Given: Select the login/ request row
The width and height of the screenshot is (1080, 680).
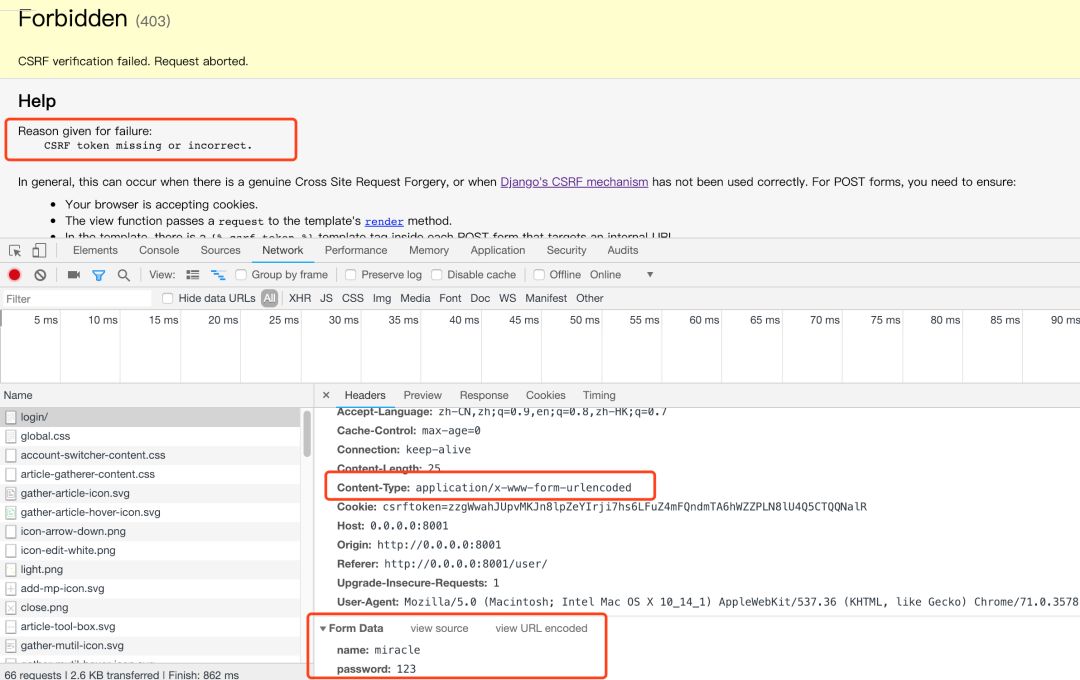Looking at the screenshot, I should click(150, 418).
